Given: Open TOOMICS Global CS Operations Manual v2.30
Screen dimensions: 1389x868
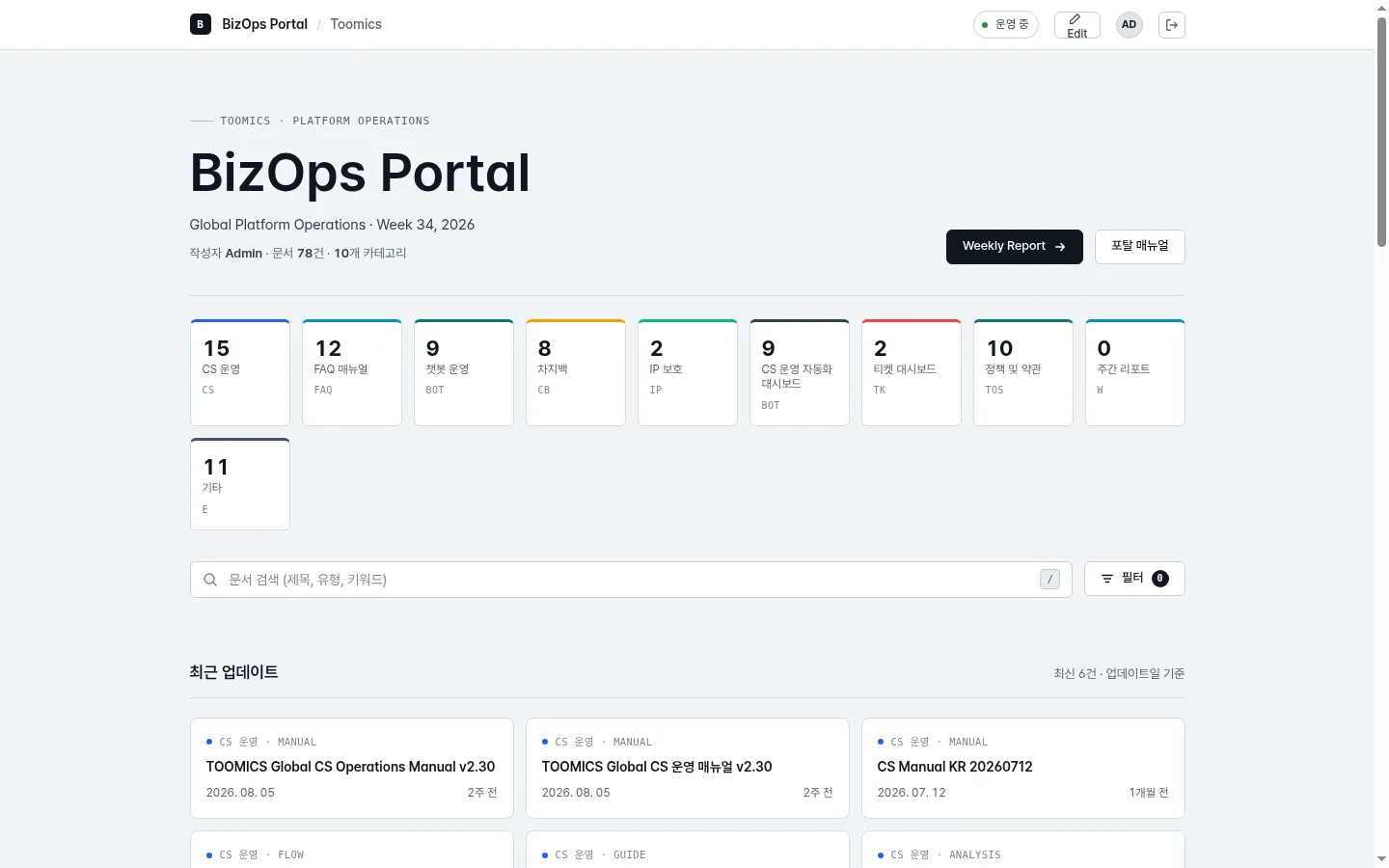Looking at the screenshot, I should tap(352, 768).
